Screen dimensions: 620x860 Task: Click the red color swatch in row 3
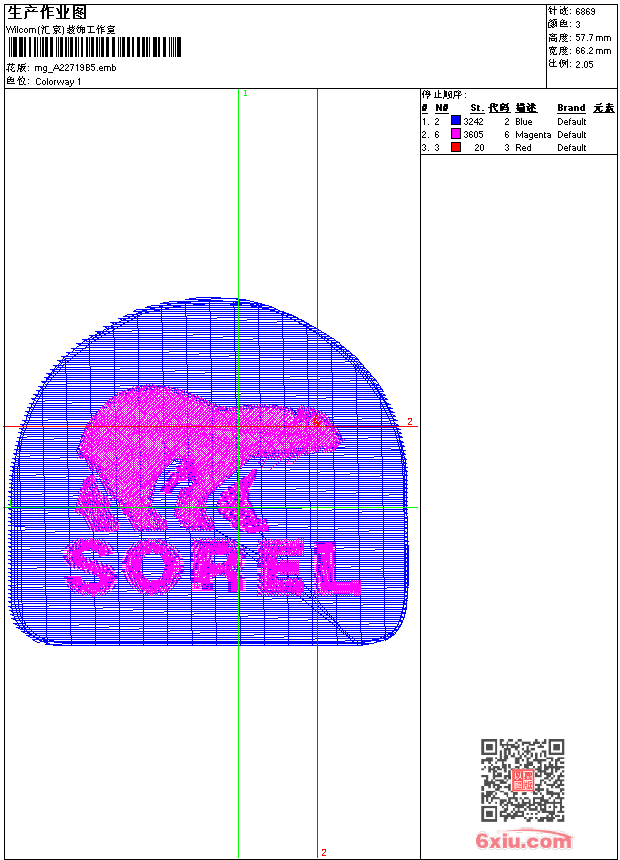tap(455, 147)
